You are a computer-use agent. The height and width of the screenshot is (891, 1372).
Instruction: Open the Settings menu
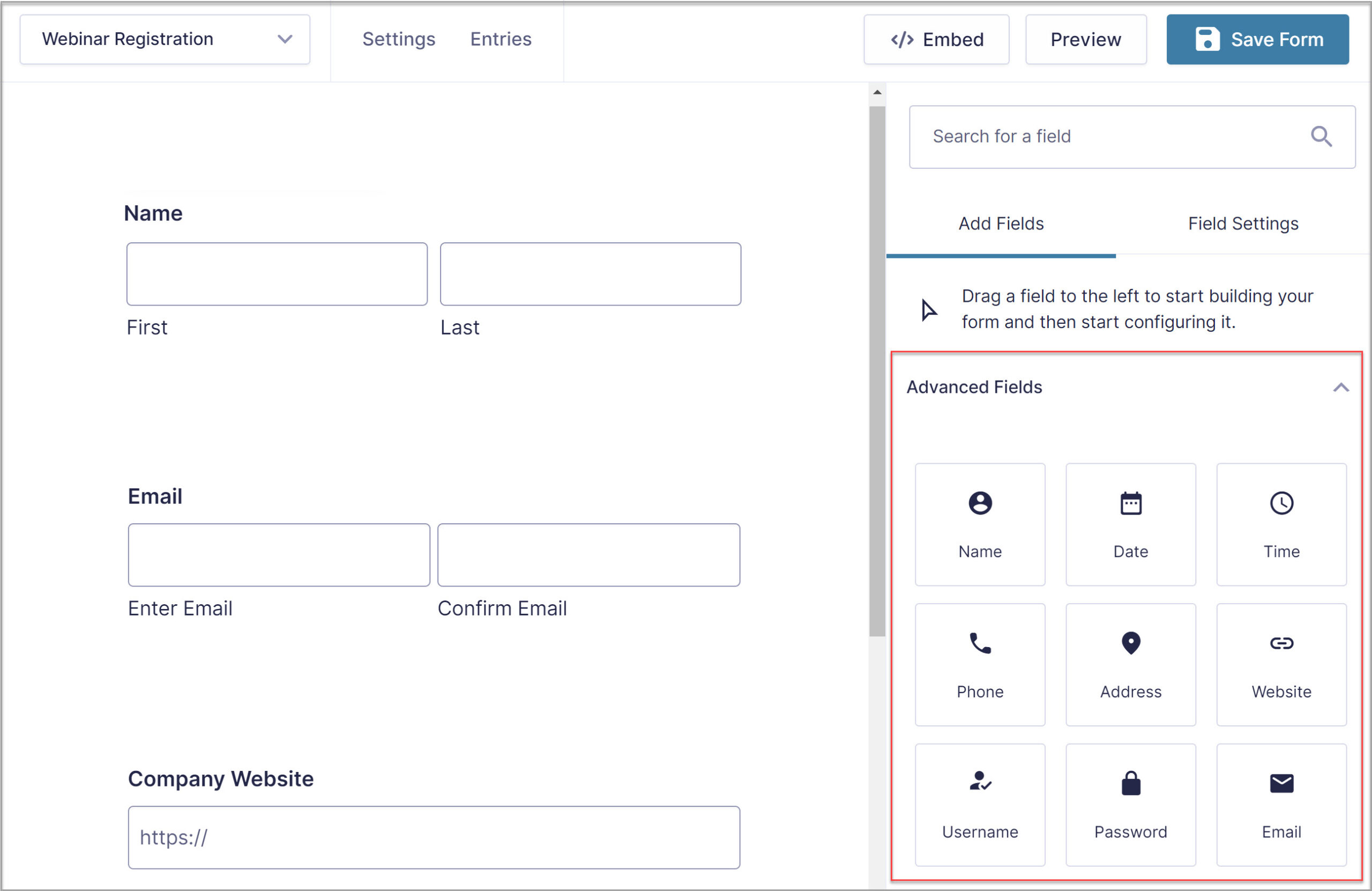point(398,39)
